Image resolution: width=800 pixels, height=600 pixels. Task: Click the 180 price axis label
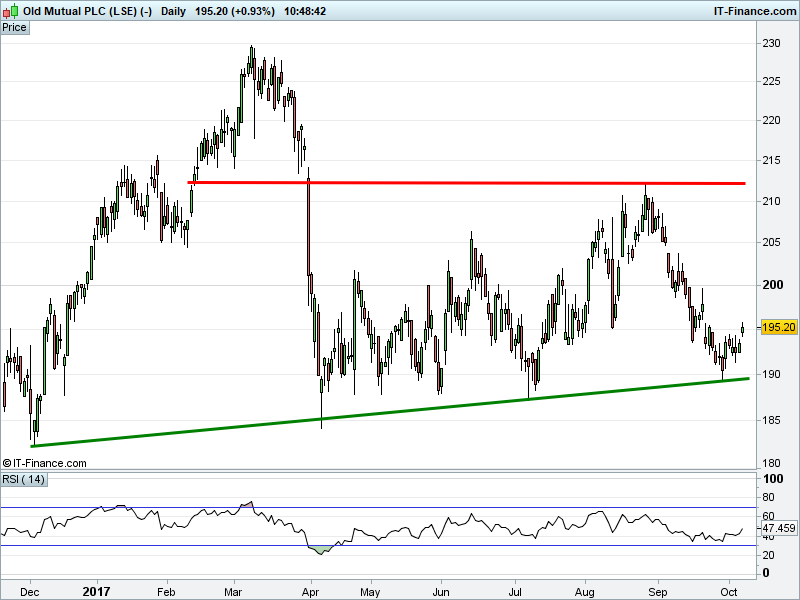tap(771, 463)
